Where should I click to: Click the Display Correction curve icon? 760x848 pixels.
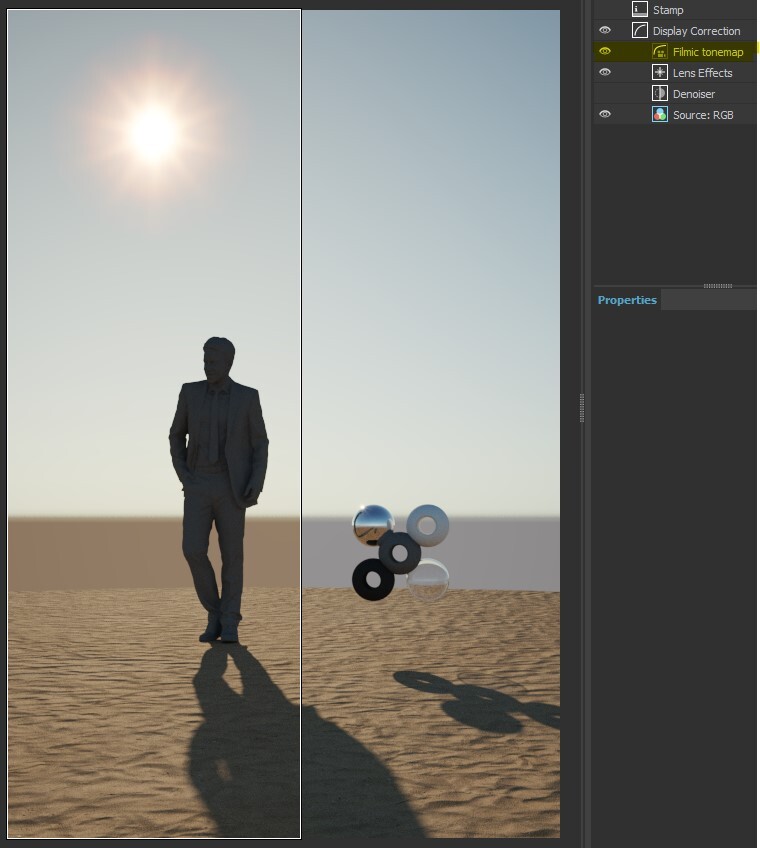pos(640,30)
